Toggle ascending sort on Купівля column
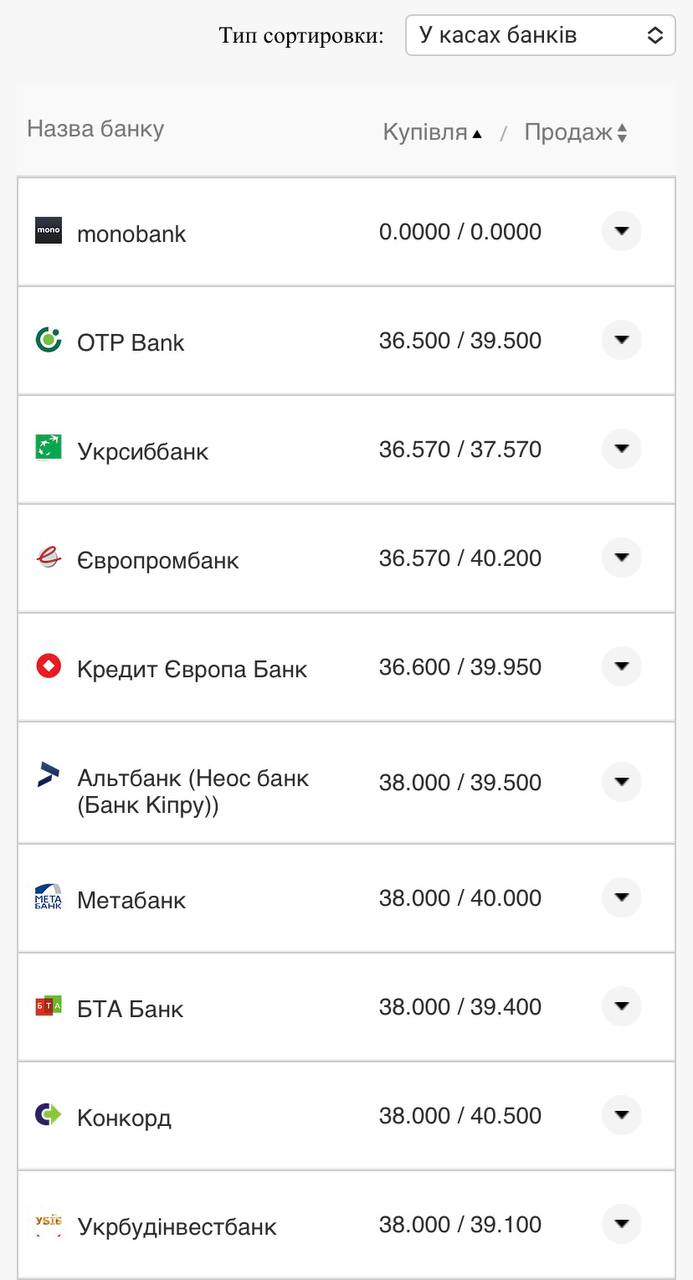The image size is (693, 1280). pyautogui.click(x=430, y=131)
